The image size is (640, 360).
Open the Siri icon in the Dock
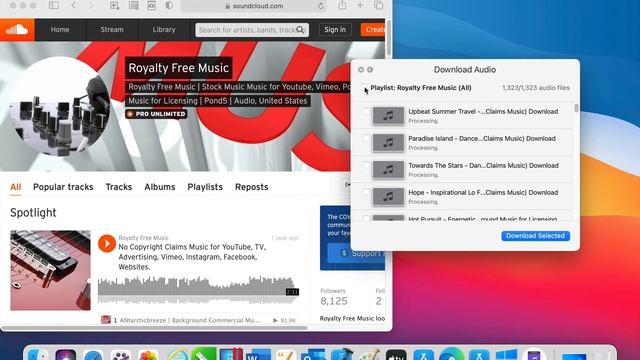click(x=66, y=355)
